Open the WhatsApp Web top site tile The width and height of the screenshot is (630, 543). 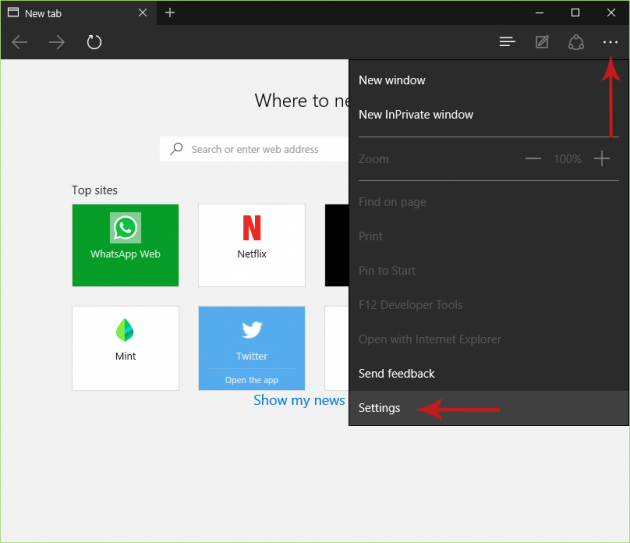point(125,245)
